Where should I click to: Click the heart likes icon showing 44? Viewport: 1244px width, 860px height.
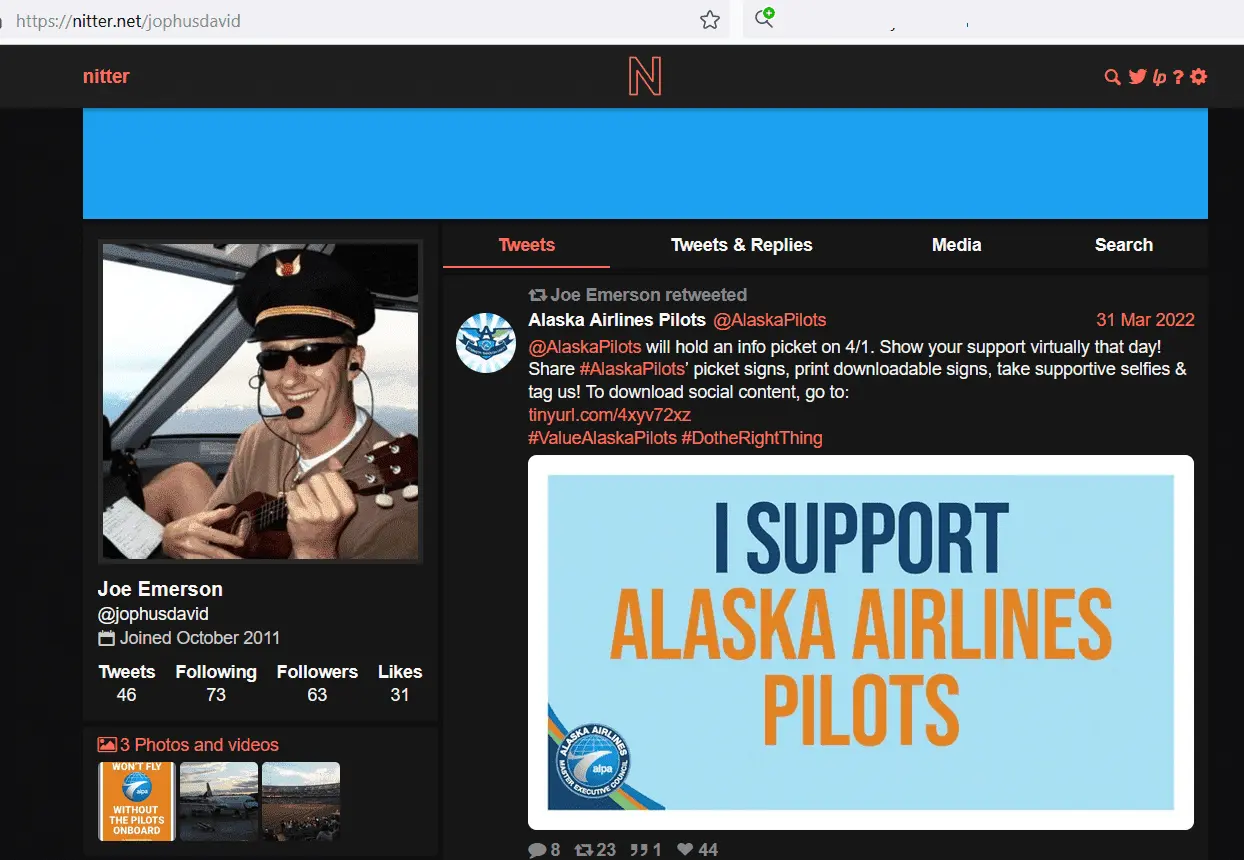click(x=685, y=850)
